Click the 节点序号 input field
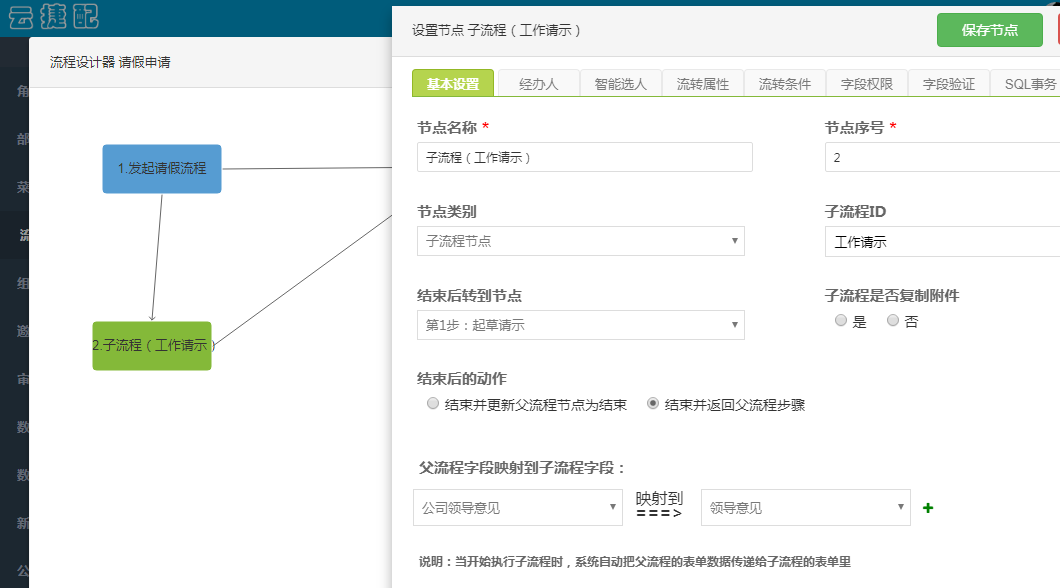 940,157
